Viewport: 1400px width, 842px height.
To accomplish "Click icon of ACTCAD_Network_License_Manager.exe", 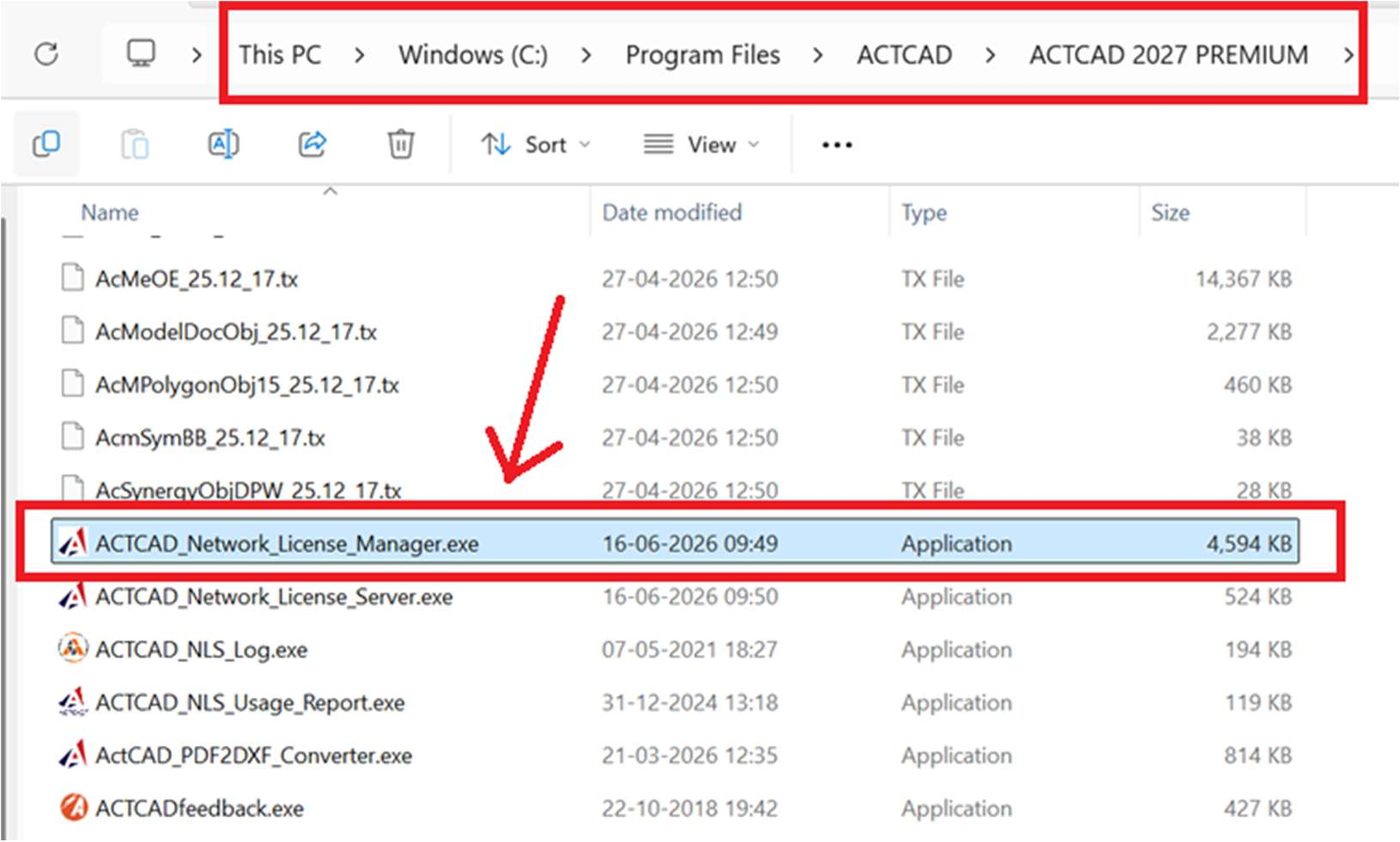I will pyautogui.click(x=73, y=544).
